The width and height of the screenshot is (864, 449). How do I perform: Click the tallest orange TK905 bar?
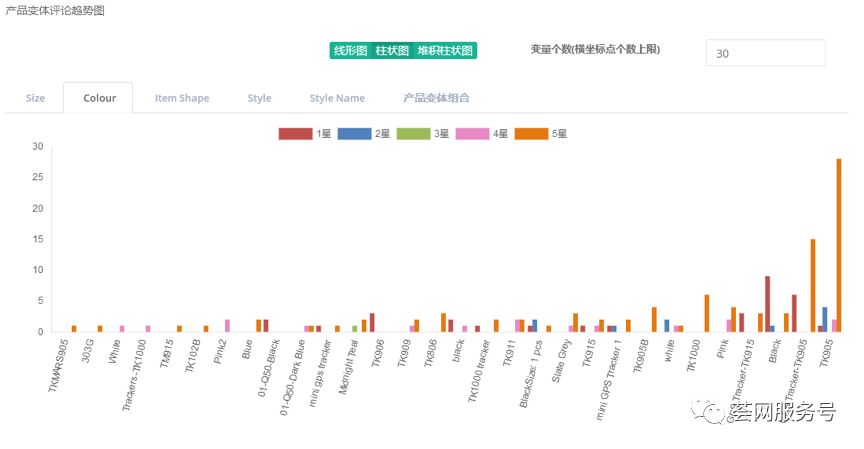(x=839, y=245)
